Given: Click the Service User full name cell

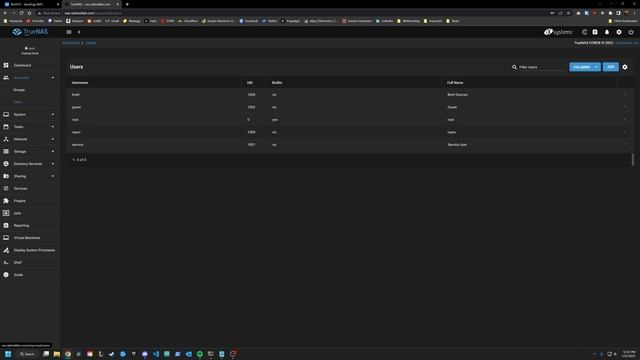Looking at the screenshot, I should tap(457, 144).
